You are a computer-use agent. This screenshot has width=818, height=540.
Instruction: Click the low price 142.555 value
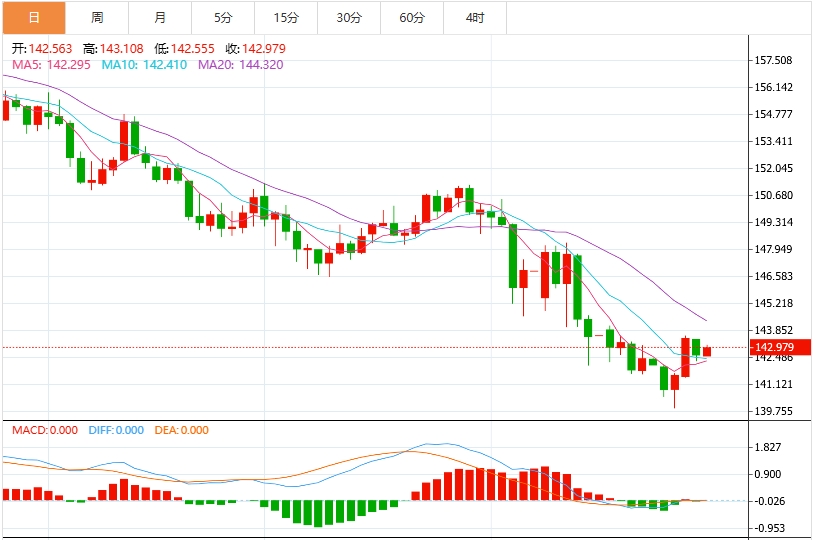tap(193, 49)
